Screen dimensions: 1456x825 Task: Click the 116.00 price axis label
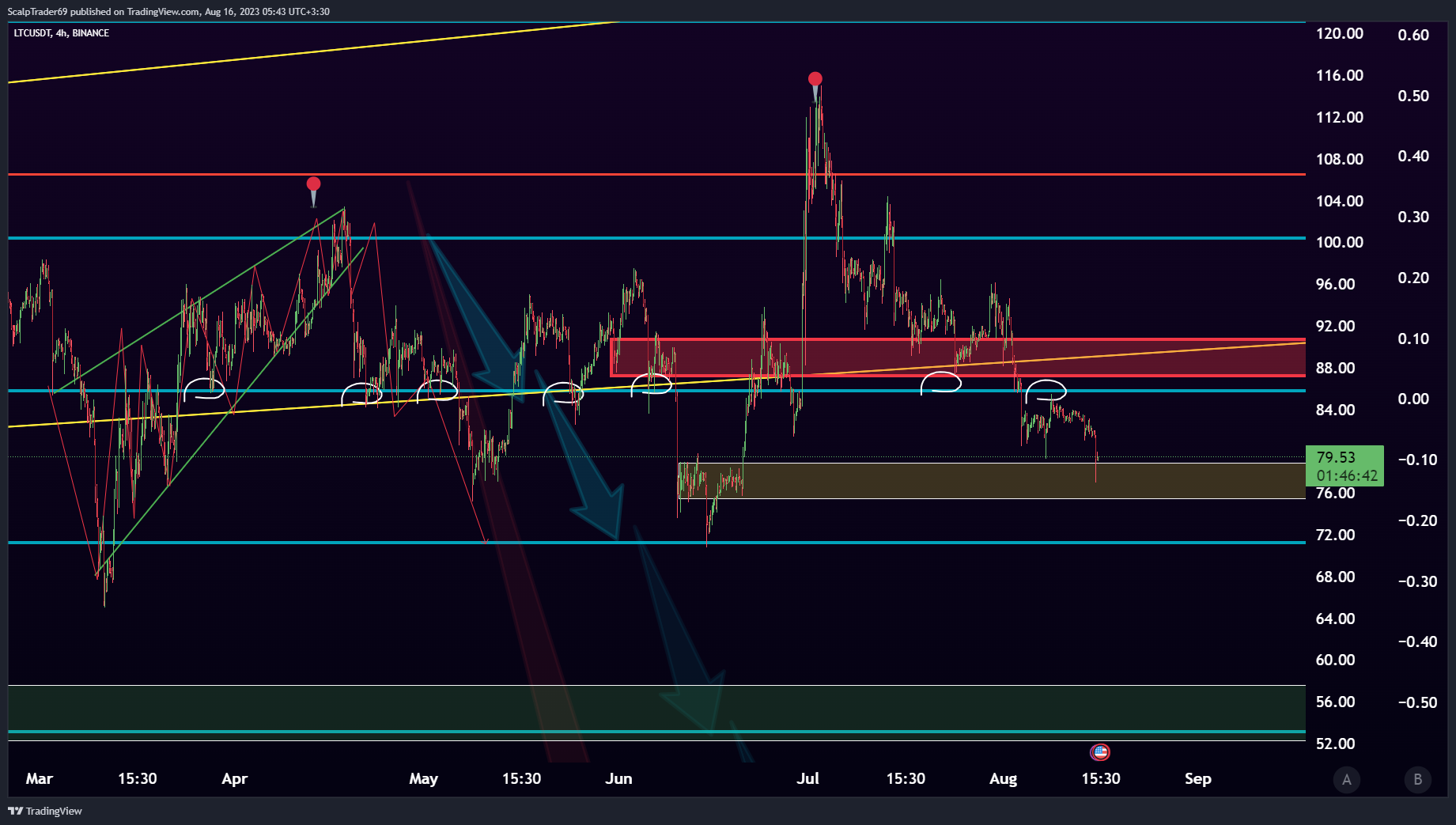[x=1340, y=75]
